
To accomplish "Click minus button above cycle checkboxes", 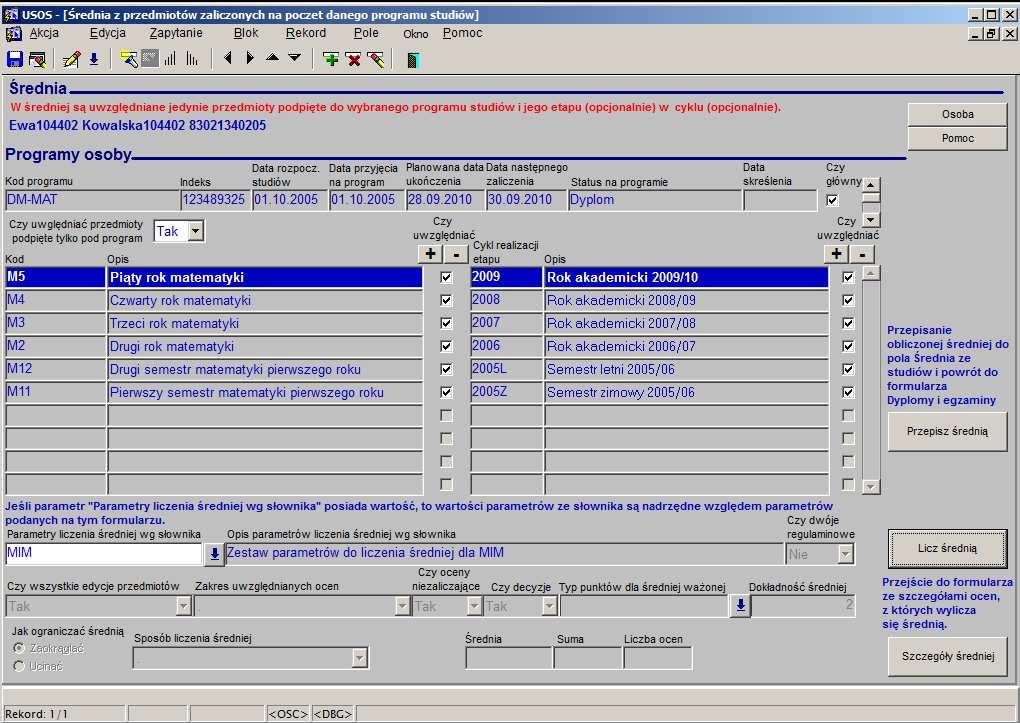I will coord(863,254).
